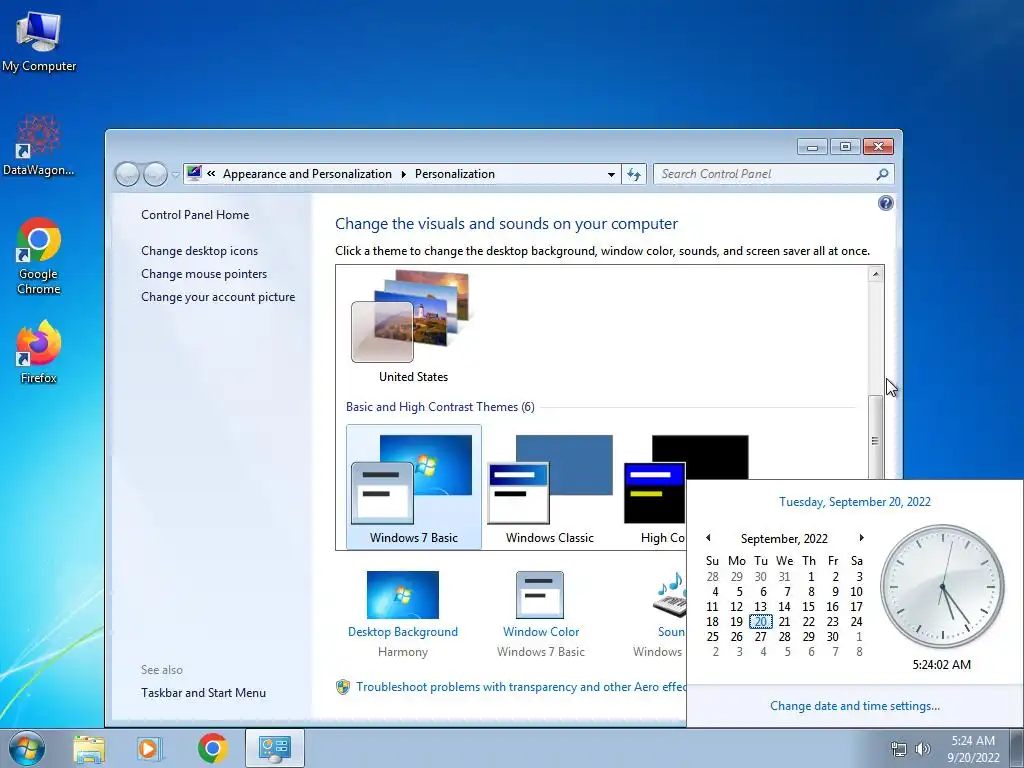Open recent pages dropdown next to Forward
Screen dimensions: 1024x768
point(175,174)
